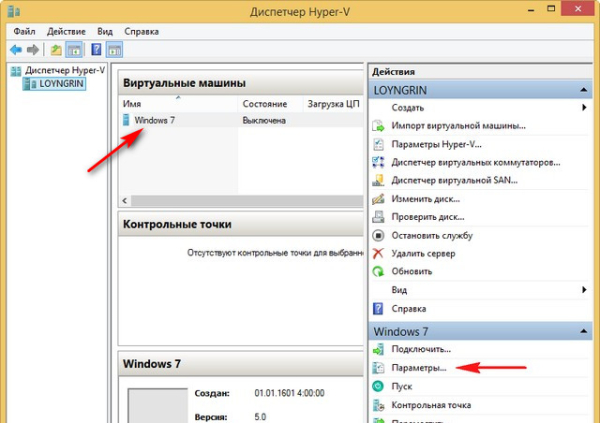The height and width of the screenshot is (423, 600).
Task: Click Параметры under Windows 7 actions
Action: tap(419, 367)
